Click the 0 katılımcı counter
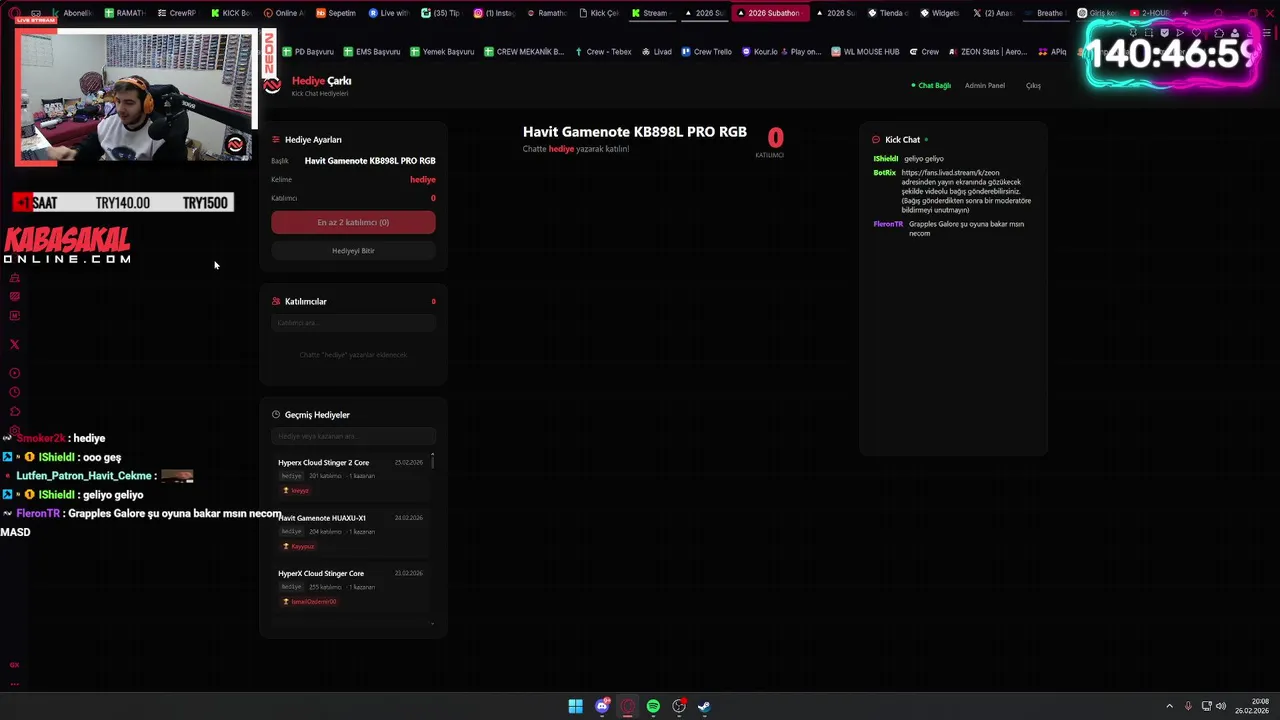Image resolution: width=1280 pixels, height=720 pixels. 775,141
